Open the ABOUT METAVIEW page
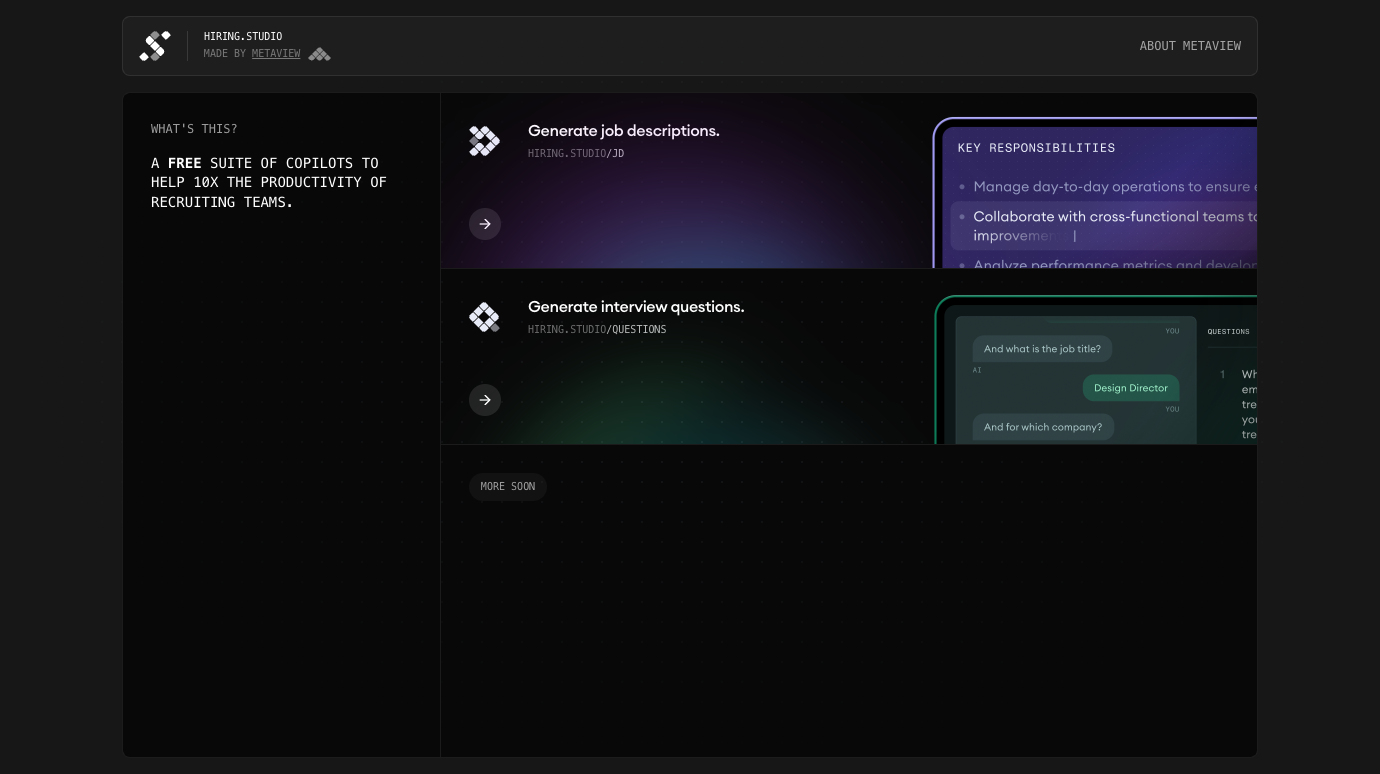The image size is (1380, 774). 1190,45
